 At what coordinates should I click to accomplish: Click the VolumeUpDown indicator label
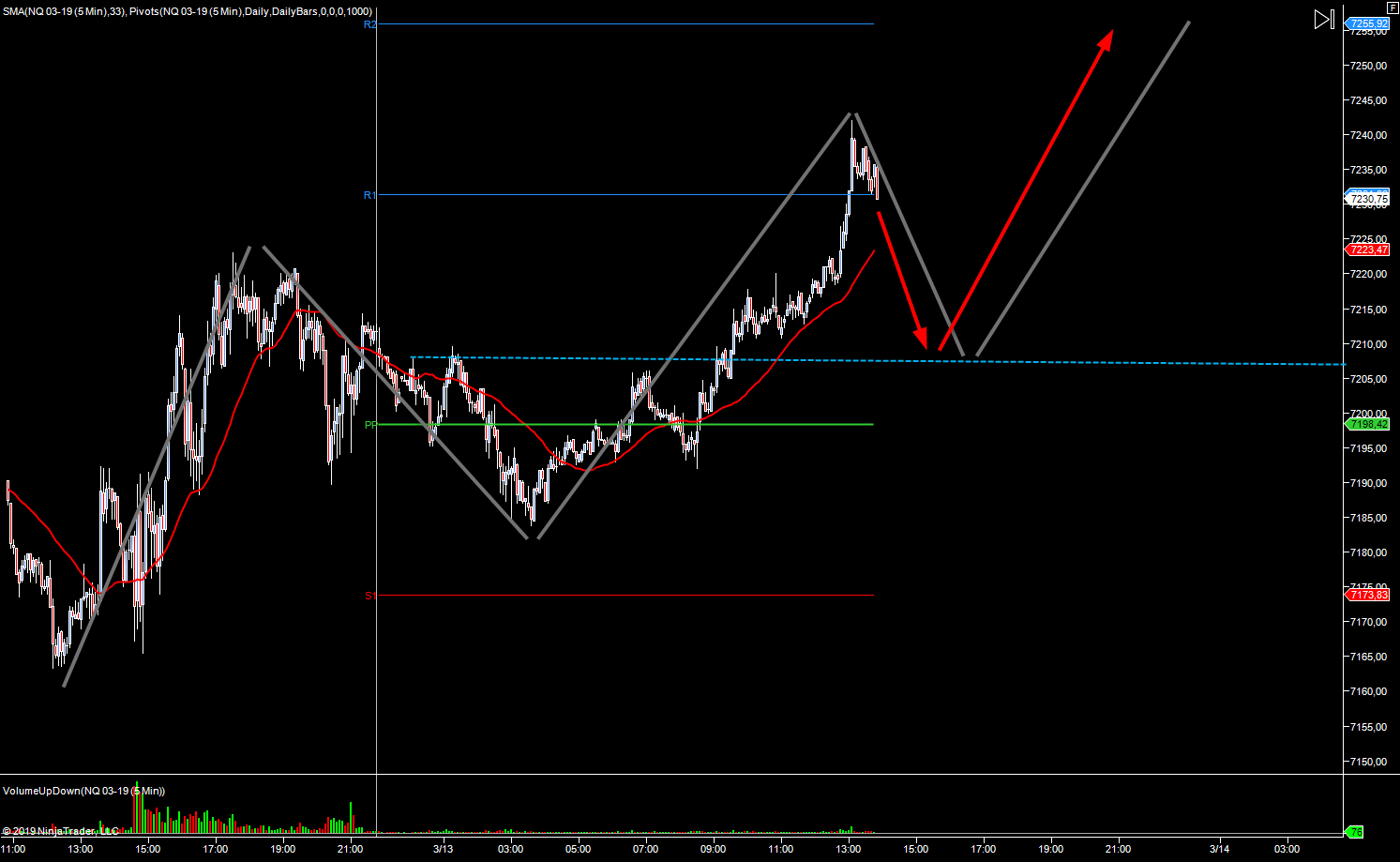(83, 791)
